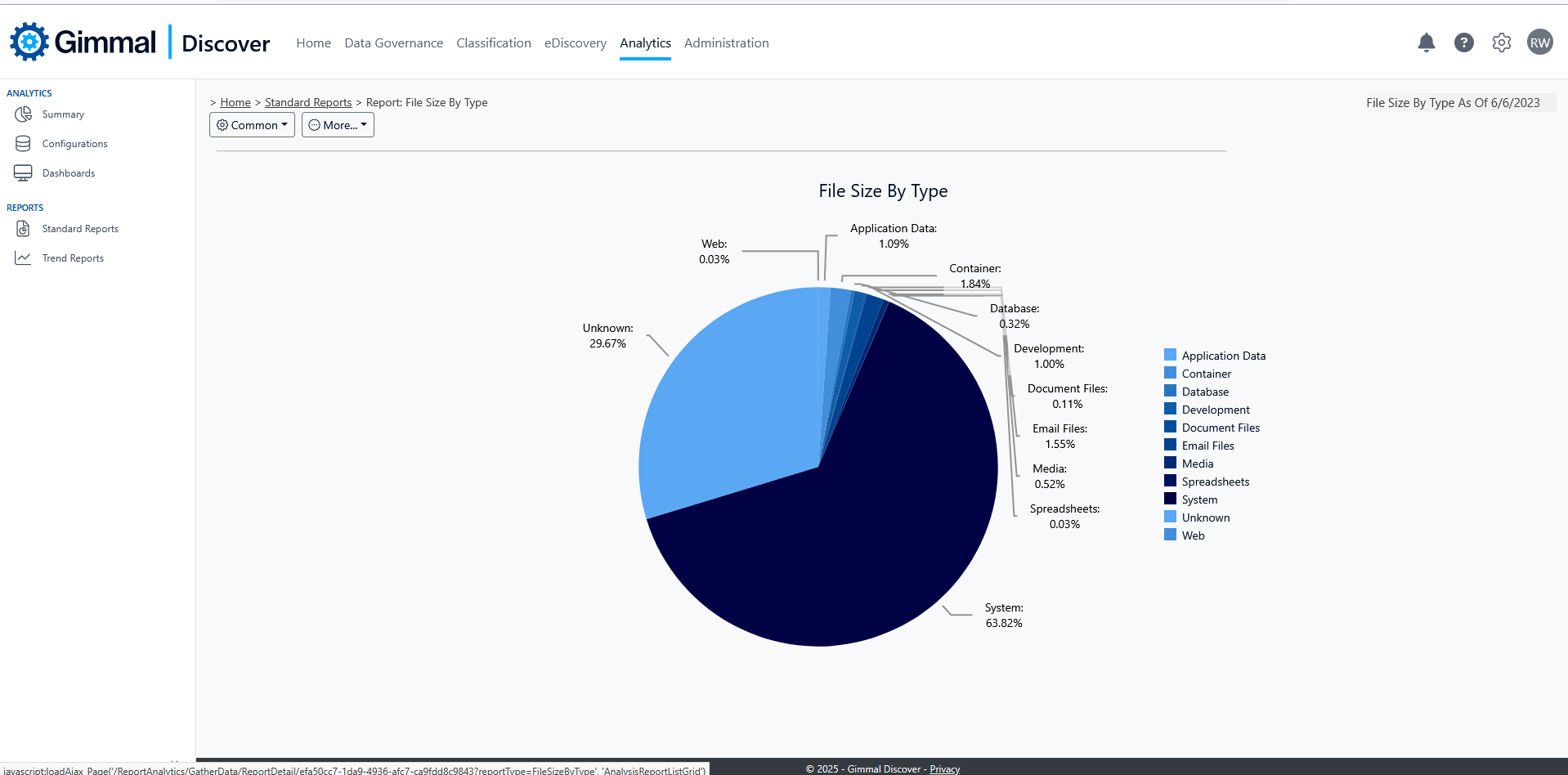The image size is (1568, 775).
Task: Expand the Common dropdown
Action: click(252, 125)
